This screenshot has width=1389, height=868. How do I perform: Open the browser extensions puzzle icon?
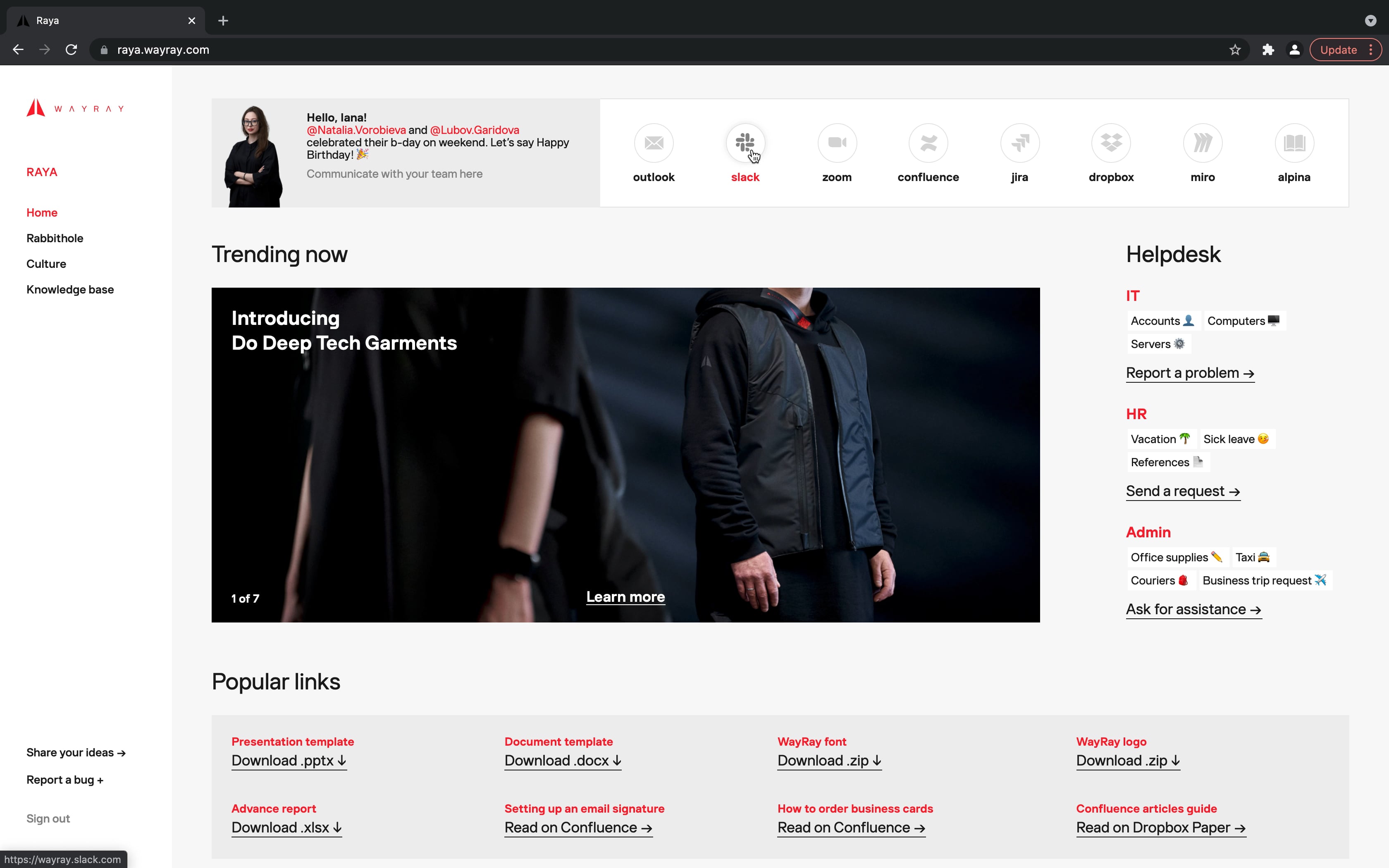(x=1268, y=50)
